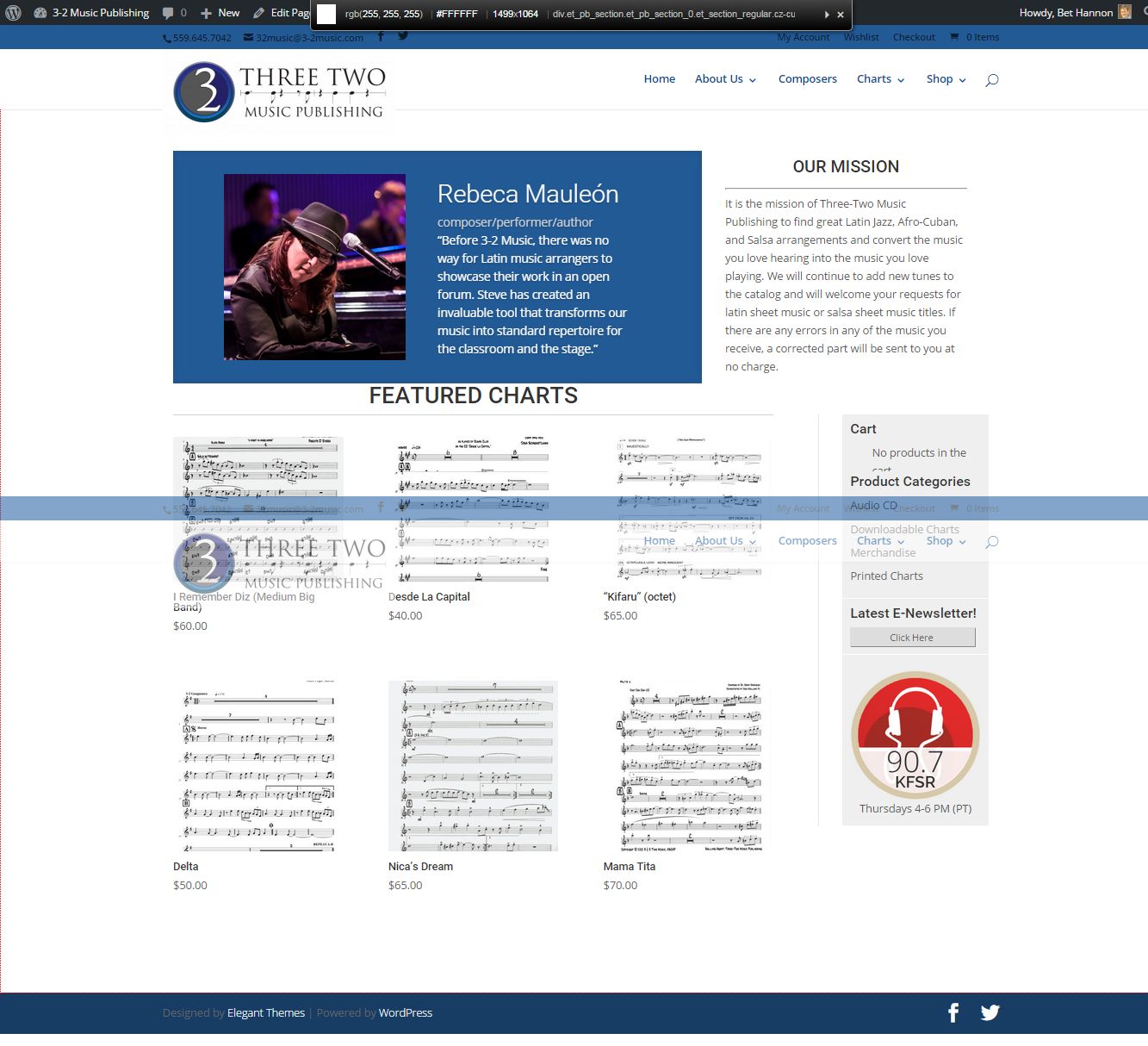Click the 32music@3-2music.com email address

309,38
